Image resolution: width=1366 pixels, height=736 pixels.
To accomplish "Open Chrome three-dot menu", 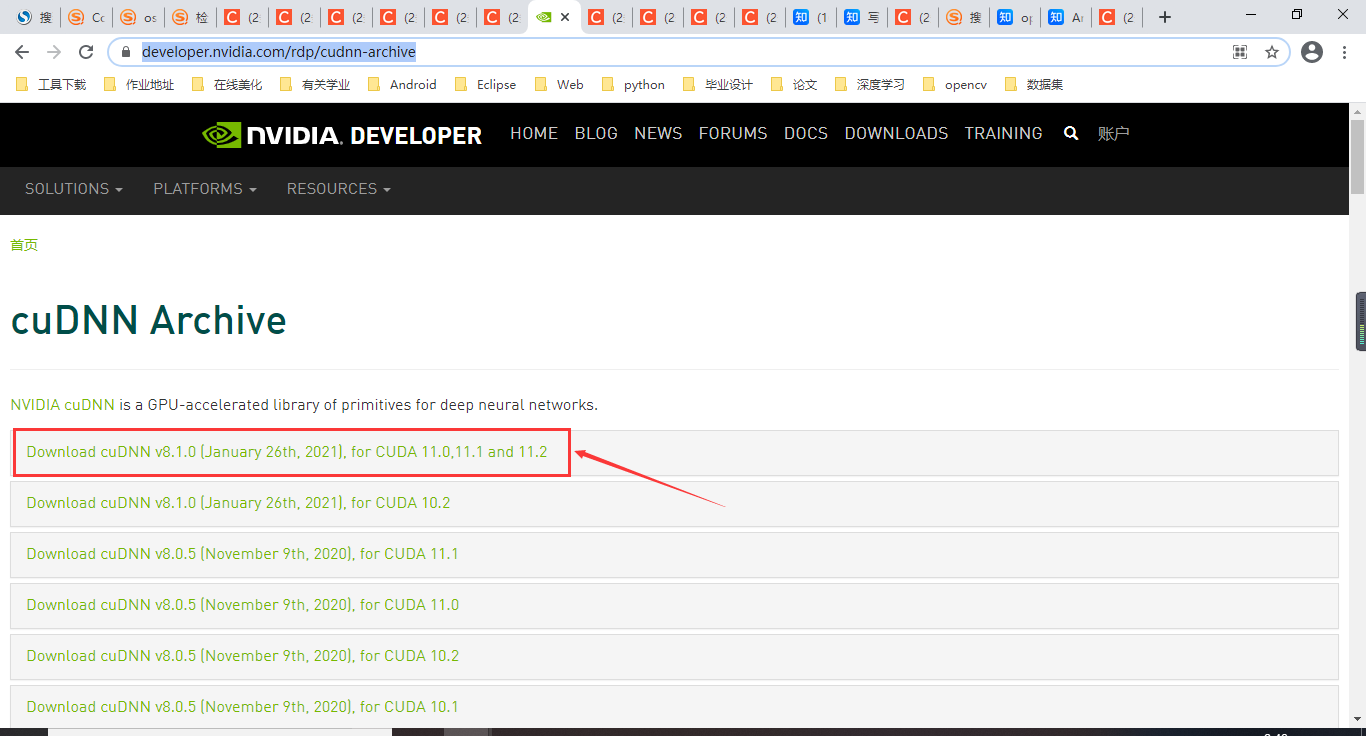I will [x=1344, y=52].
